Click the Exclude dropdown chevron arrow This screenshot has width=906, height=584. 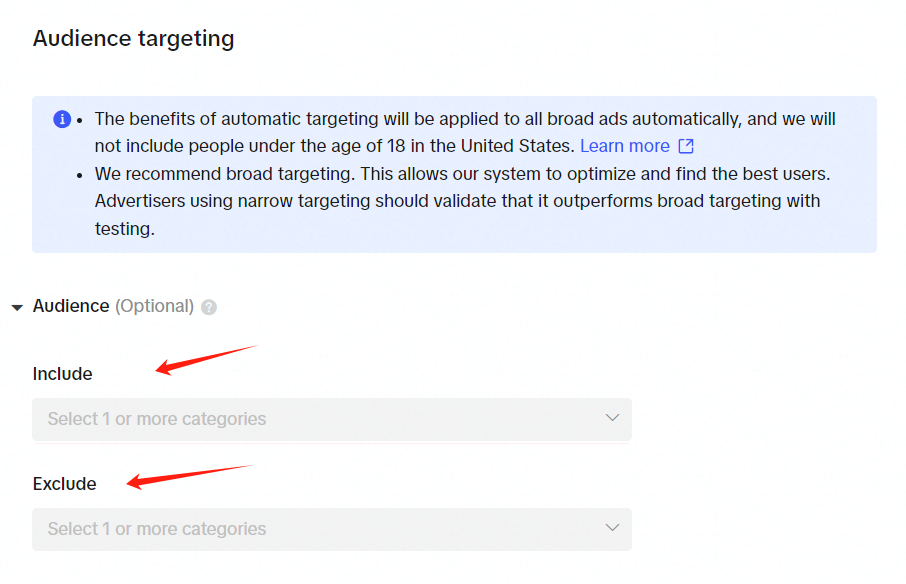[x=612, y=527]
